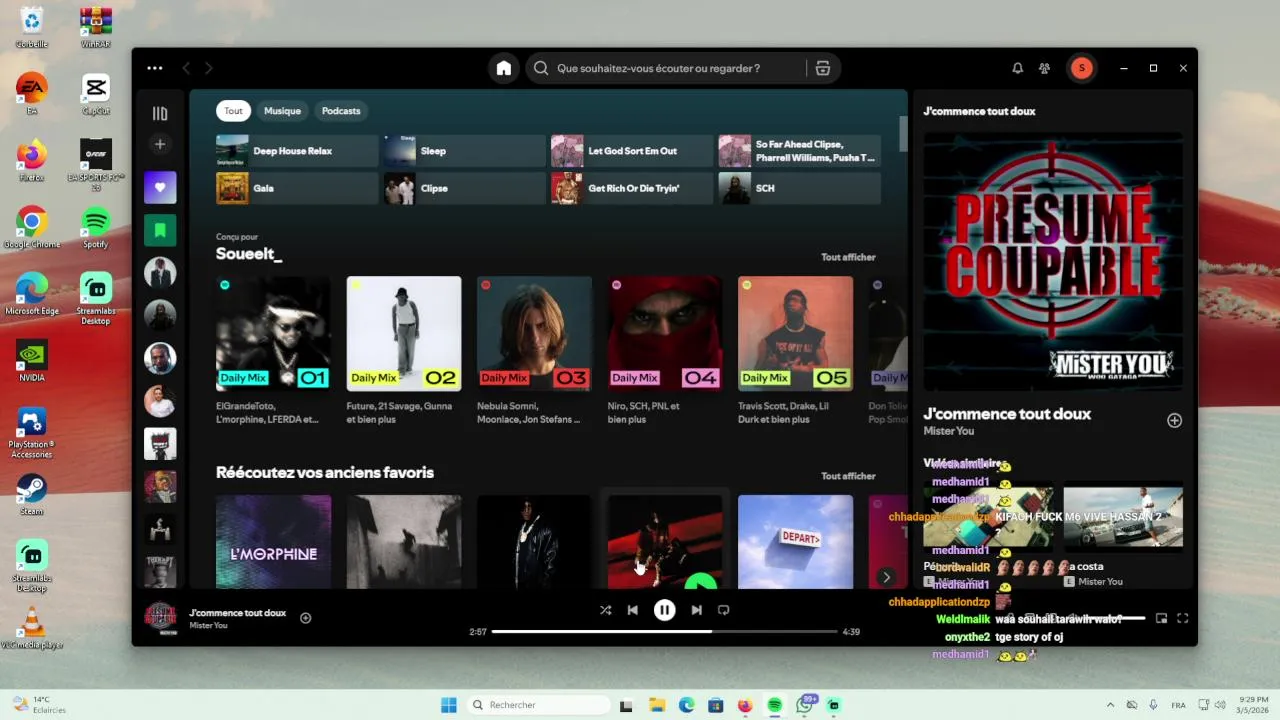Open 'Let God Sort Em Out' tile
Screen dimensions: 1280x720
632,151
